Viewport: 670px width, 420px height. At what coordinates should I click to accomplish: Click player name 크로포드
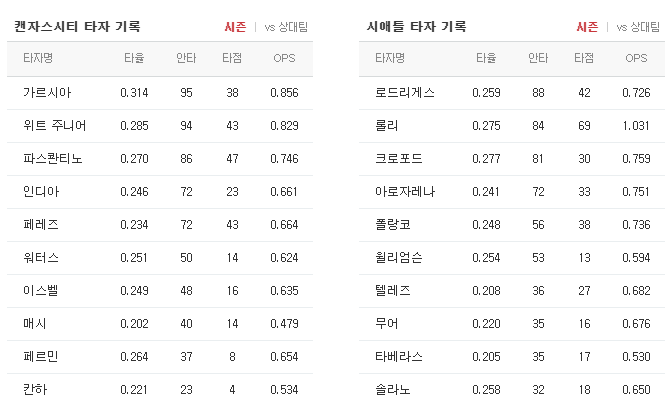(x=399, y=159)
